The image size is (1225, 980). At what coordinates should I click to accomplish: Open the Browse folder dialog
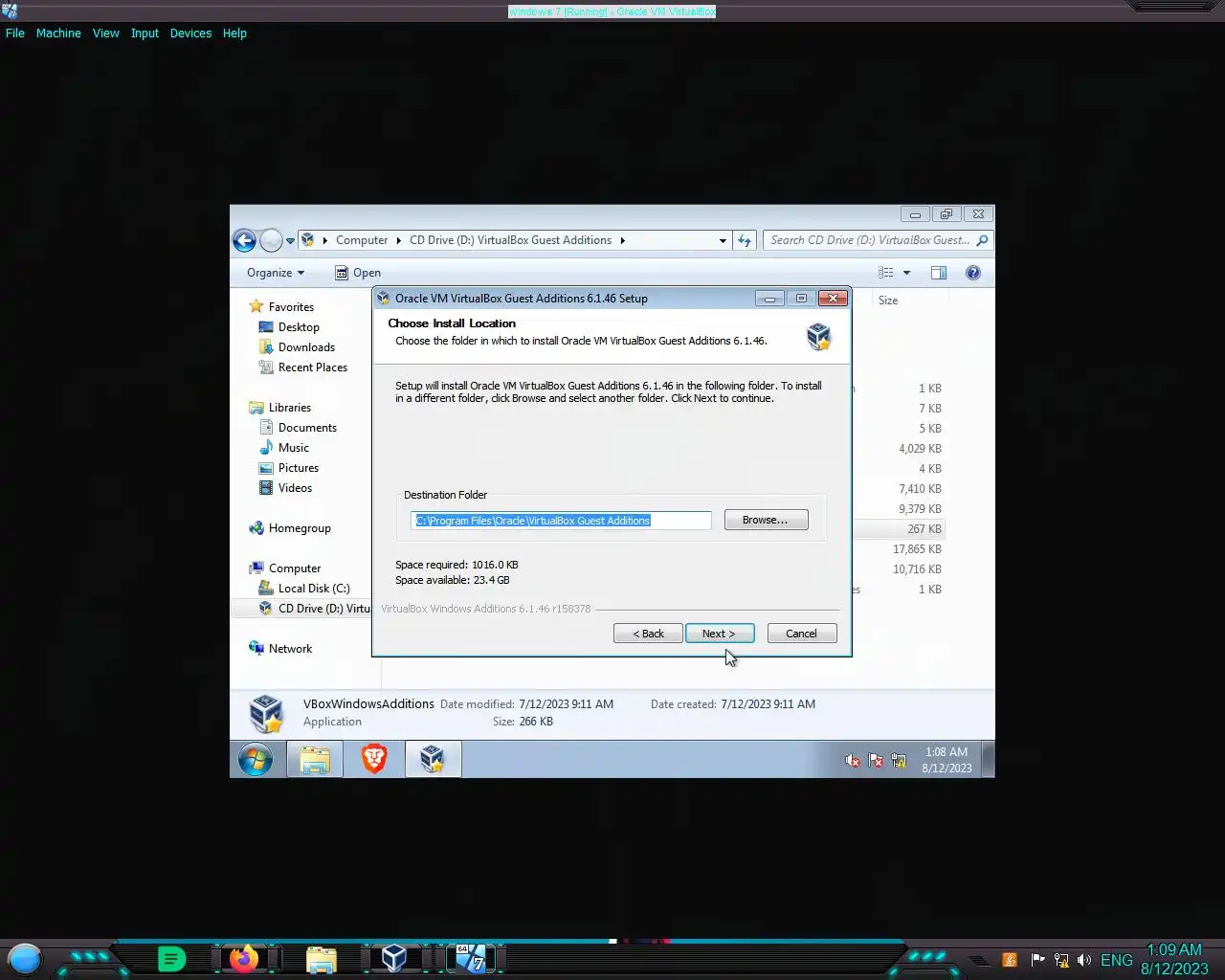(766, 520)
